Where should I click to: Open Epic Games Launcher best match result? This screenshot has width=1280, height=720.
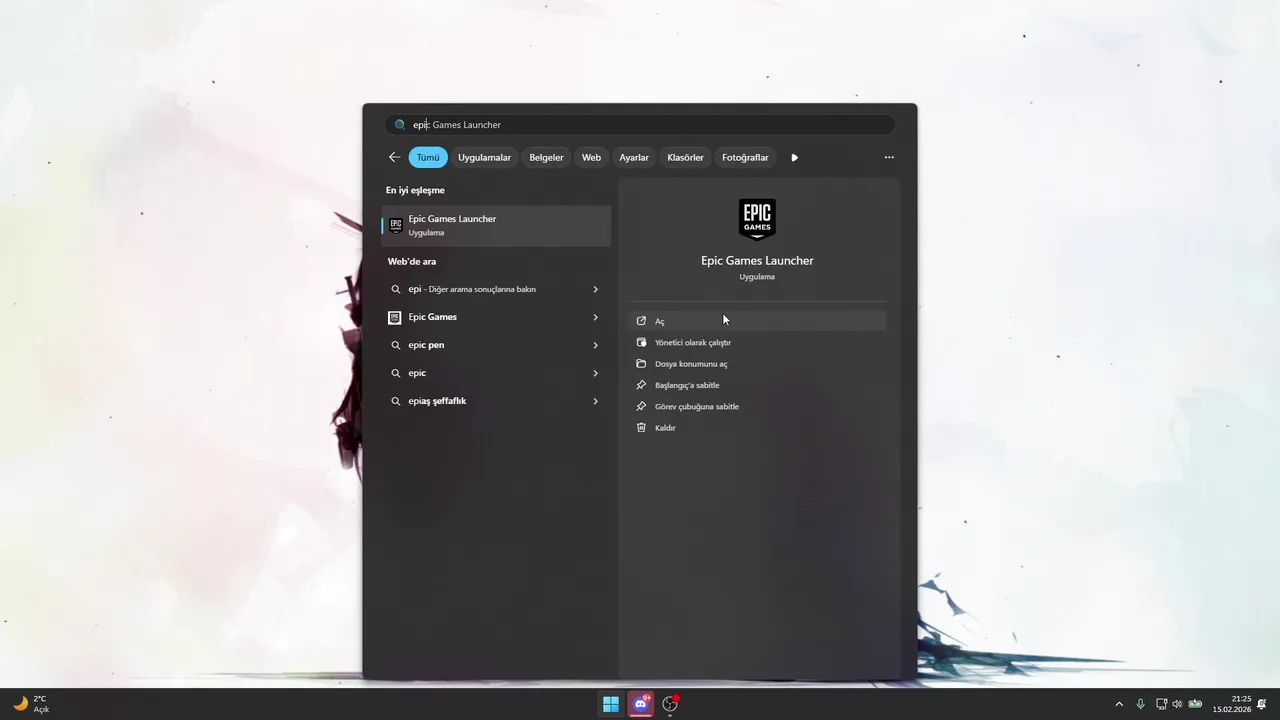click(x=496, y=225)
